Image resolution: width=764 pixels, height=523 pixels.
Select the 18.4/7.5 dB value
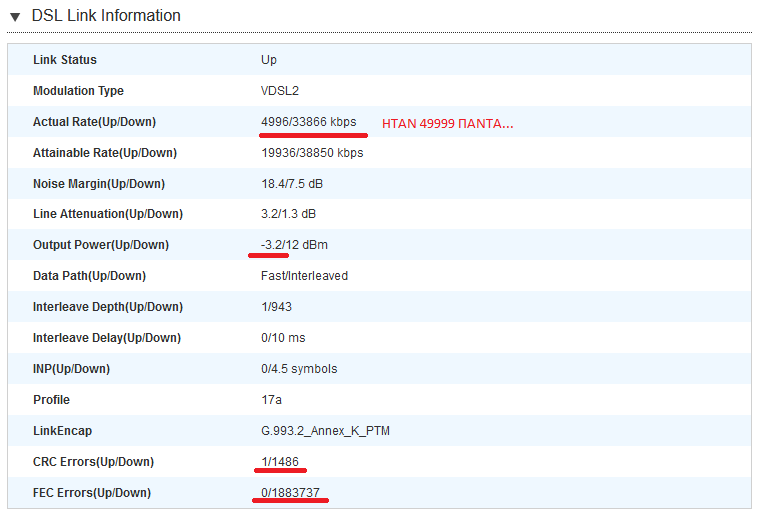pos(292,184)
